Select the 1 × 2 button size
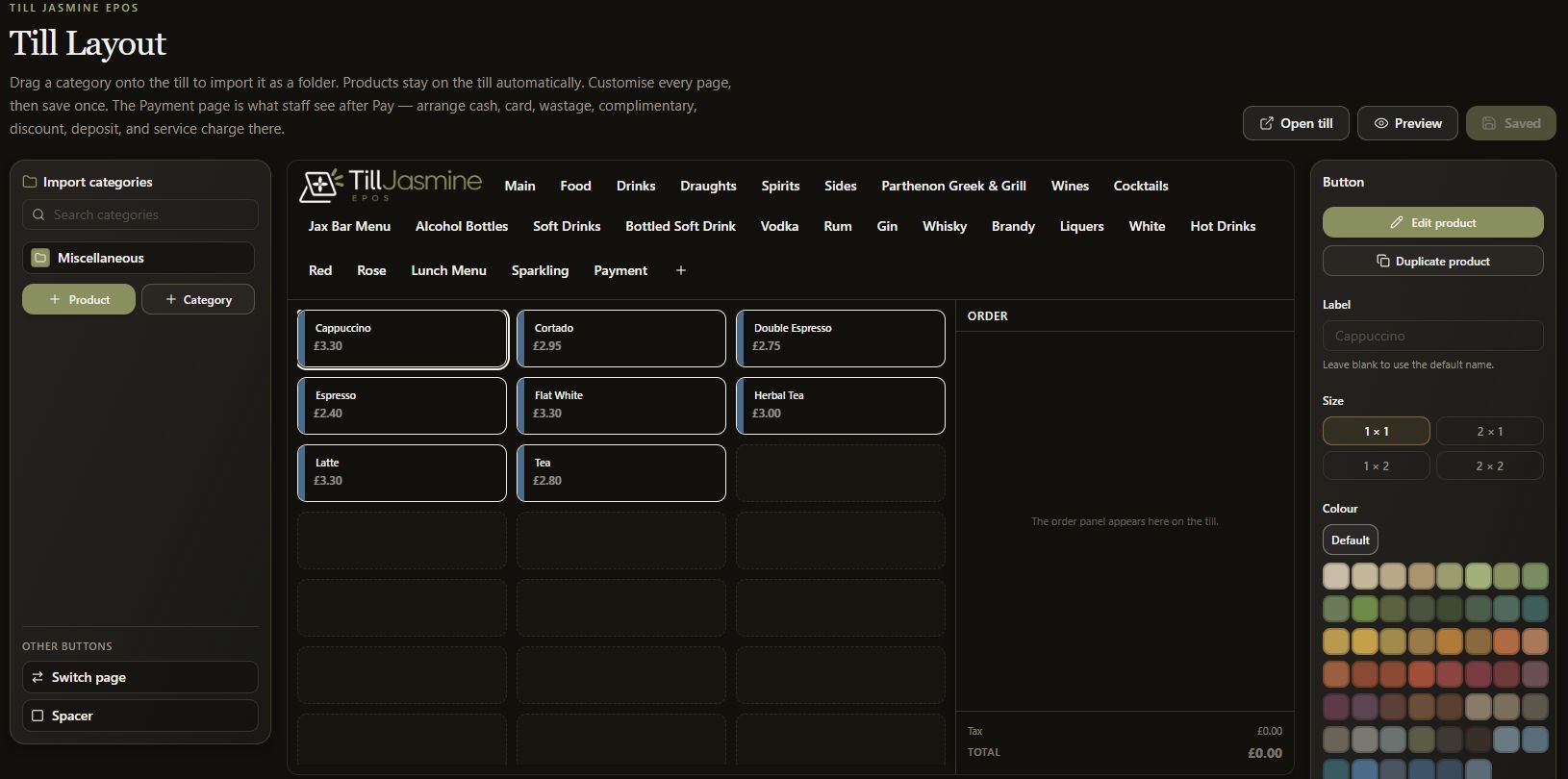Viewport: 1568px width, 779px height. (x=1377, y=465)
